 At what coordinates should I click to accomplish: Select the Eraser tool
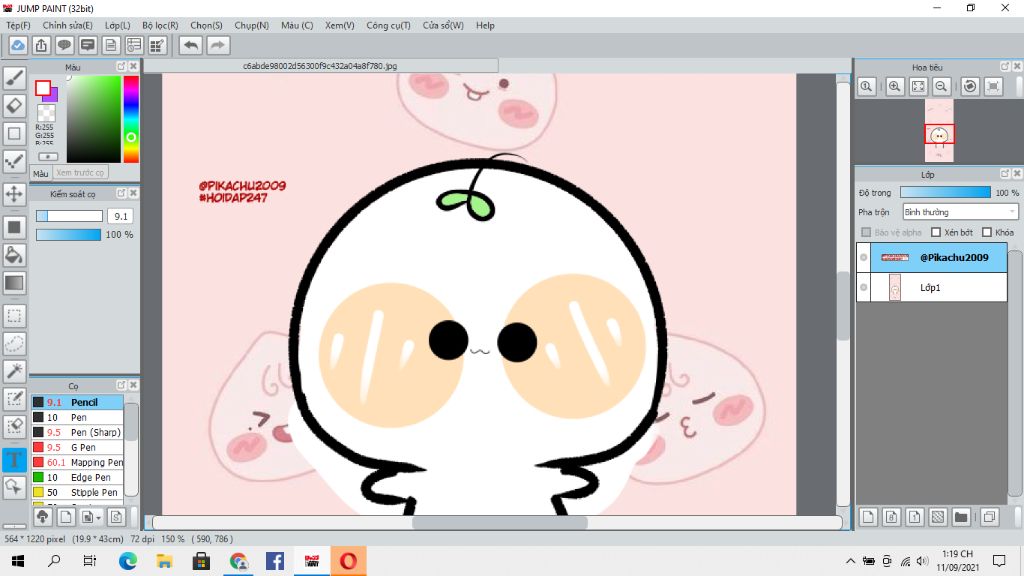[14, 105]
